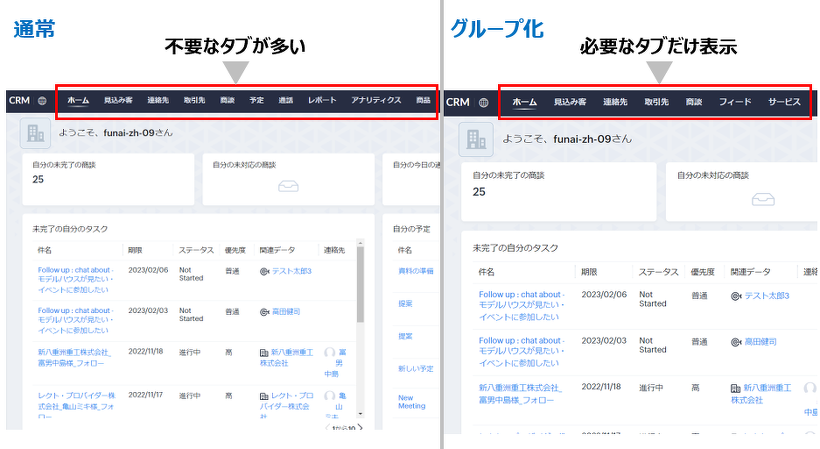The width and height of the screenshot is (820, 449).
Task: Click the globe icon in the left CRM header
Action: tap(42, 100)
